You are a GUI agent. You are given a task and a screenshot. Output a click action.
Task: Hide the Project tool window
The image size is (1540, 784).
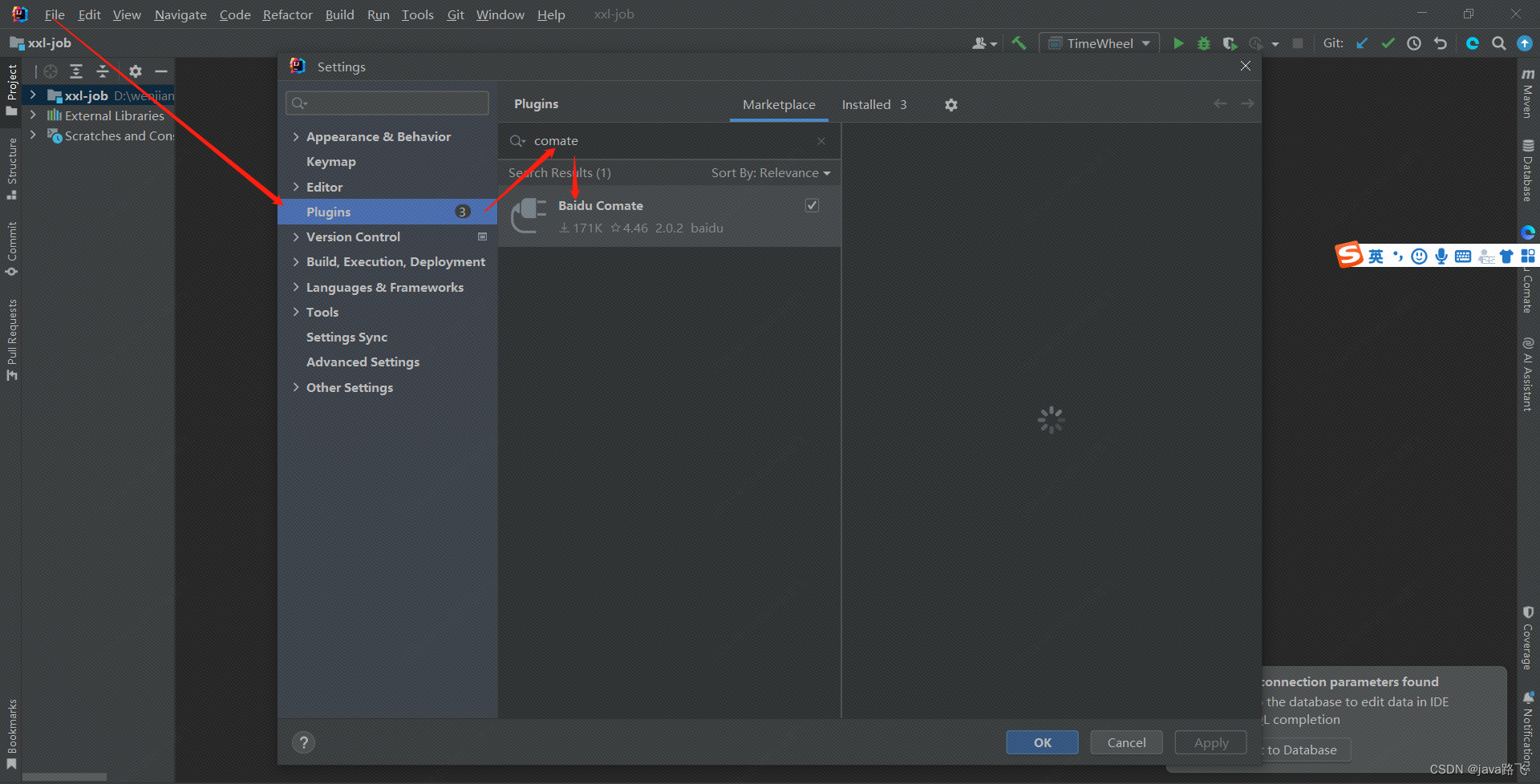tap(161, 71)
